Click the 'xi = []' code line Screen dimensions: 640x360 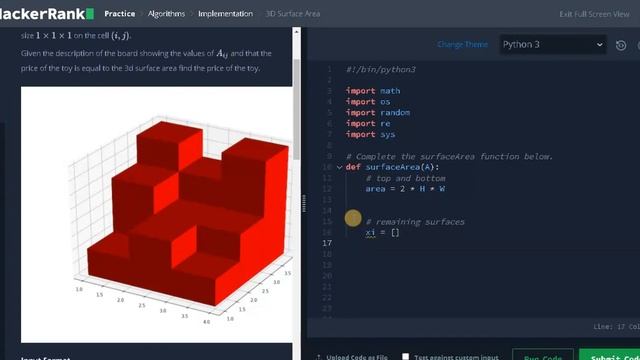382,232
